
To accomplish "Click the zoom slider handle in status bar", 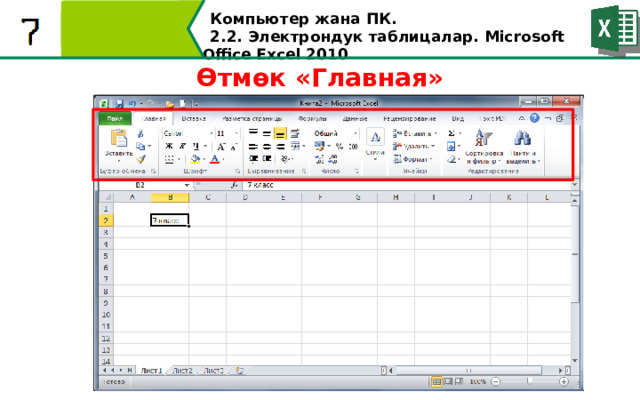I will (529, 382).
